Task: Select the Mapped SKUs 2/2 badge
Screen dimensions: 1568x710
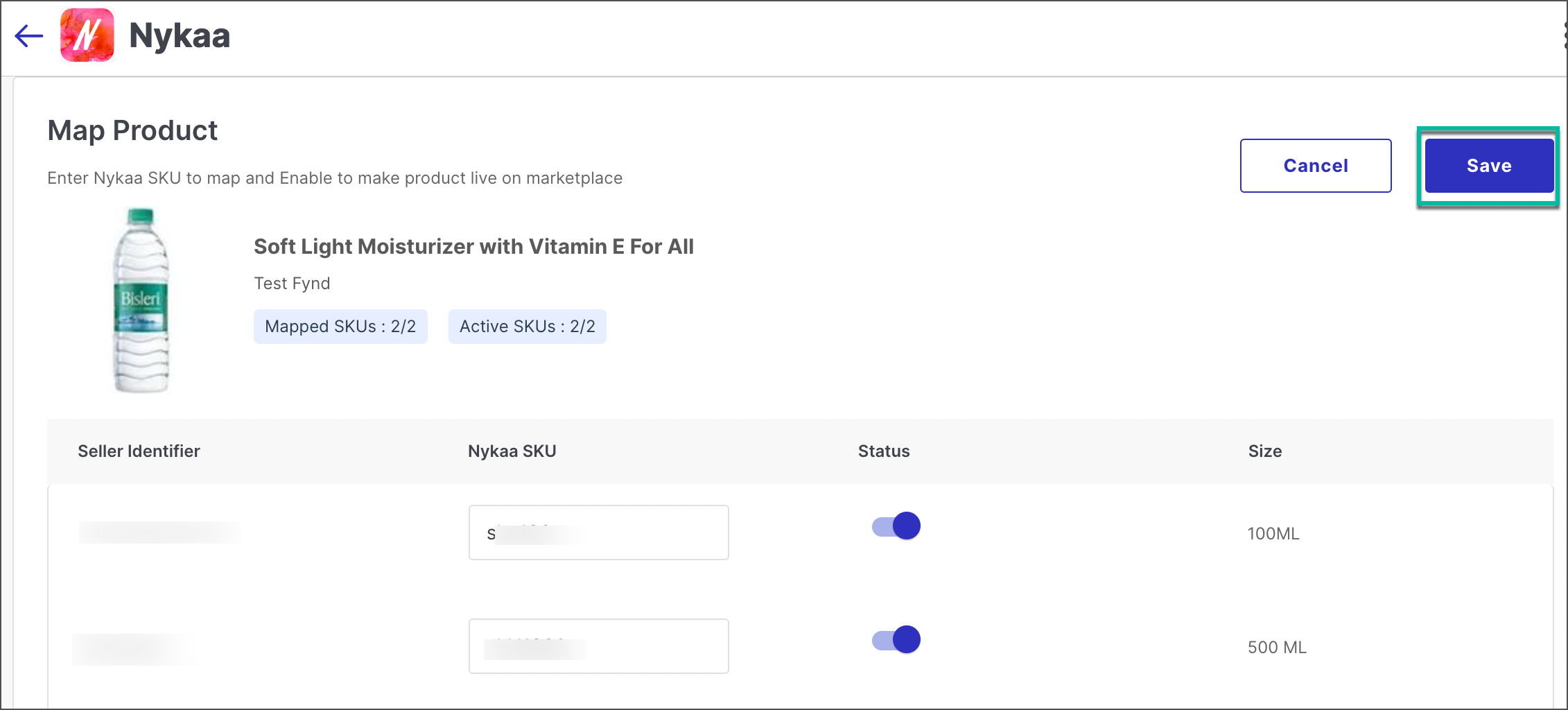Action: pos(340,326)
